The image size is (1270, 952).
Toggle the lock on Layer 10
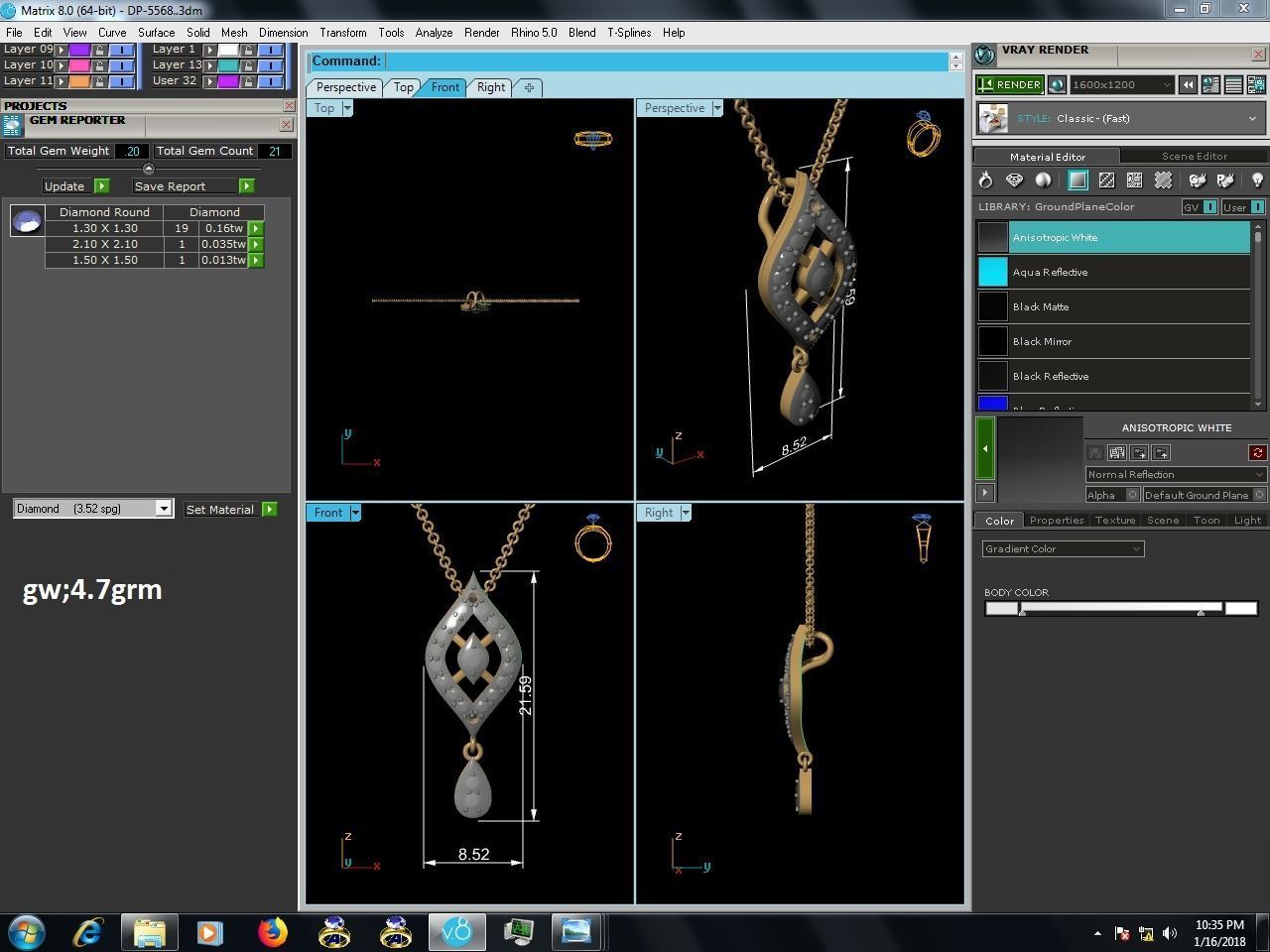coord(99,65)
